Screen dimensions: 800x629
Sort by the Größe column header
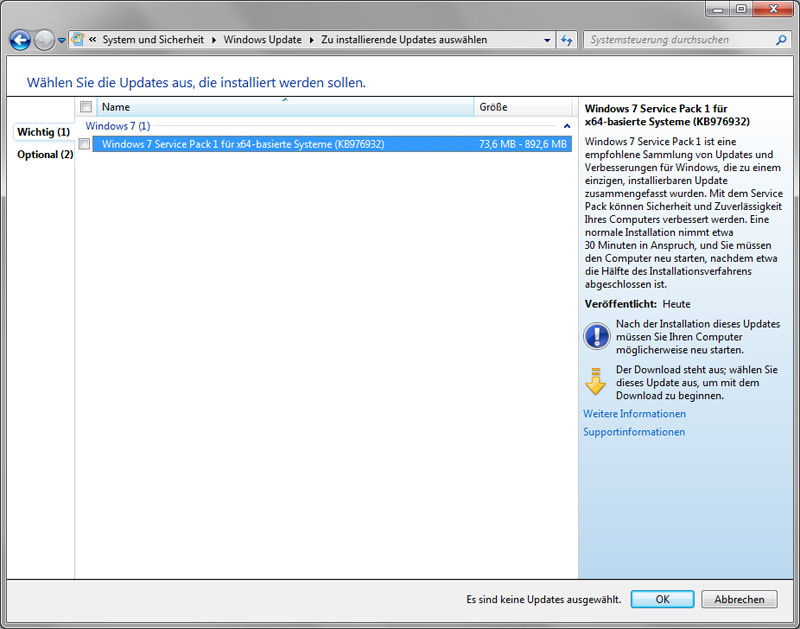[522, 107]
